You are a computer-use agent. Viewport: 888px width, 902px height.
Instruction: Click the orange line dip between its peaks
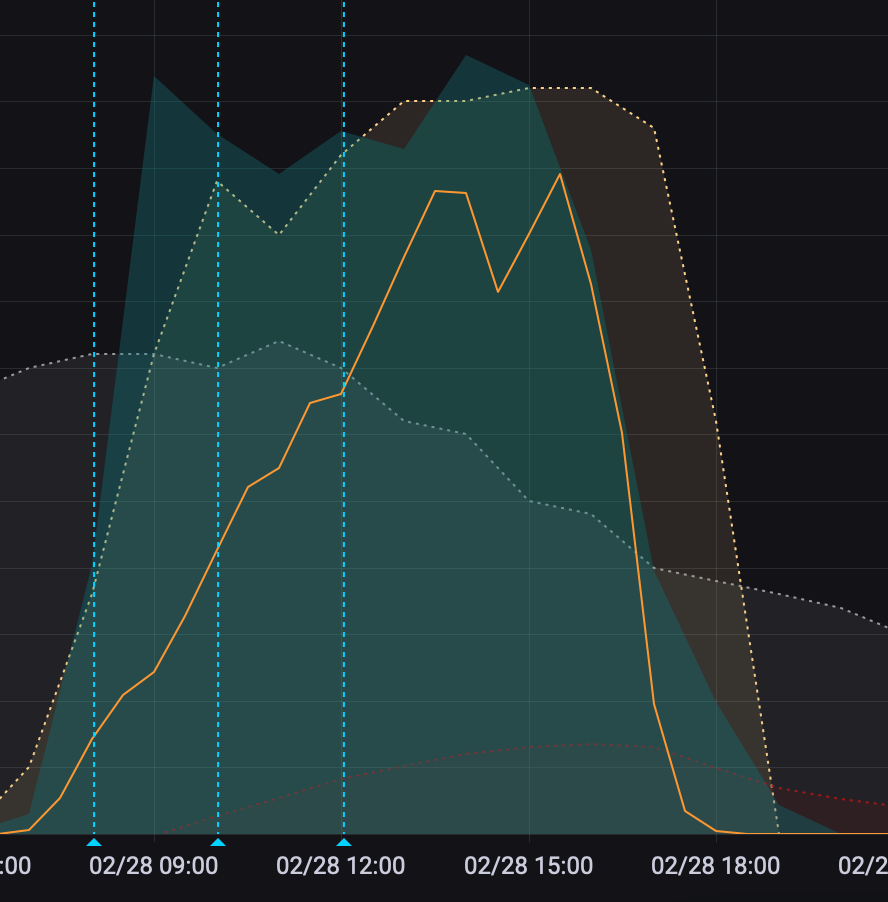498,292
